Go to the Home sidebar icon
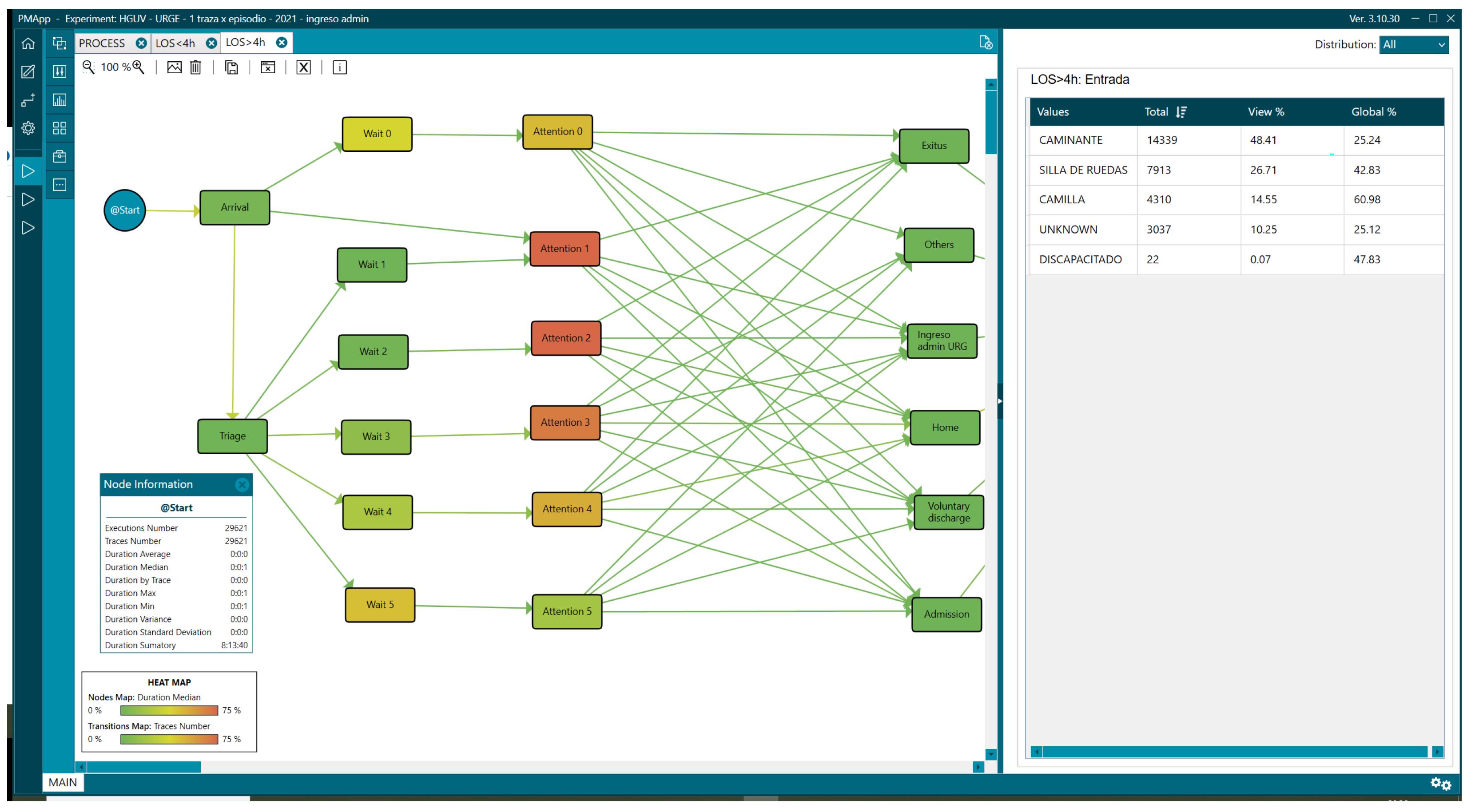This screenshot has height=812, width=1475. [x=28, y=44]
